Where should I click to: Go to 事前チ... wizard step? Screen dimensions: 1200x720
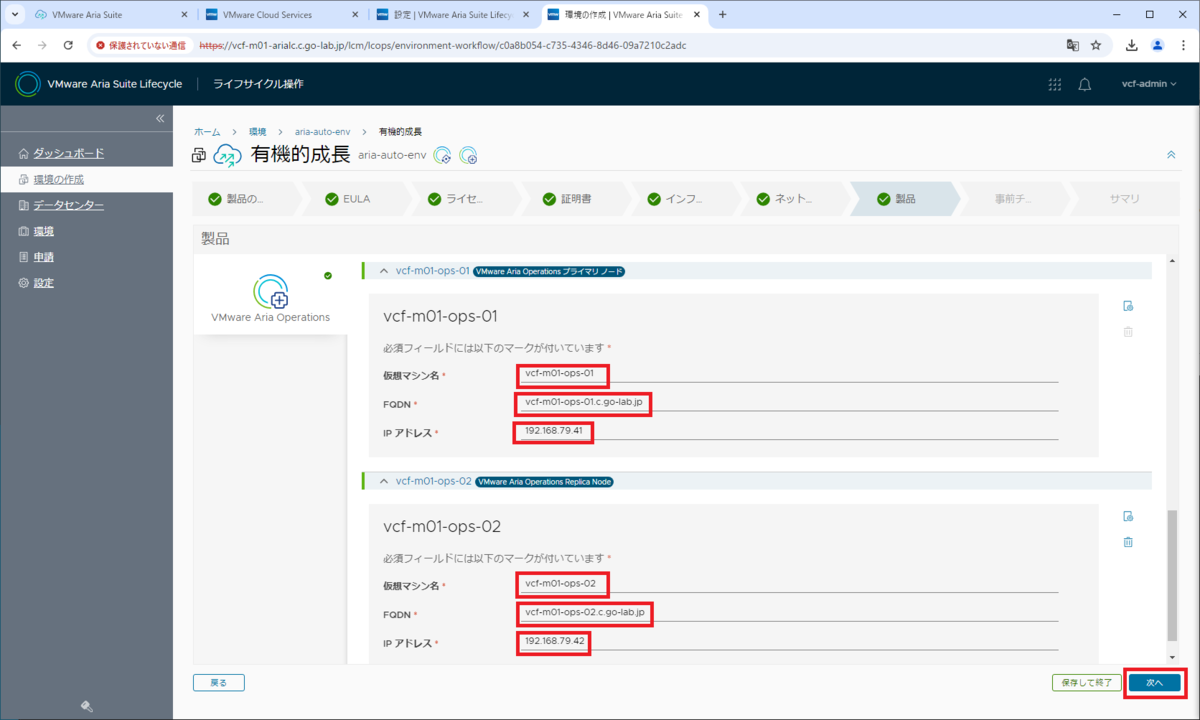point(1013,199)
